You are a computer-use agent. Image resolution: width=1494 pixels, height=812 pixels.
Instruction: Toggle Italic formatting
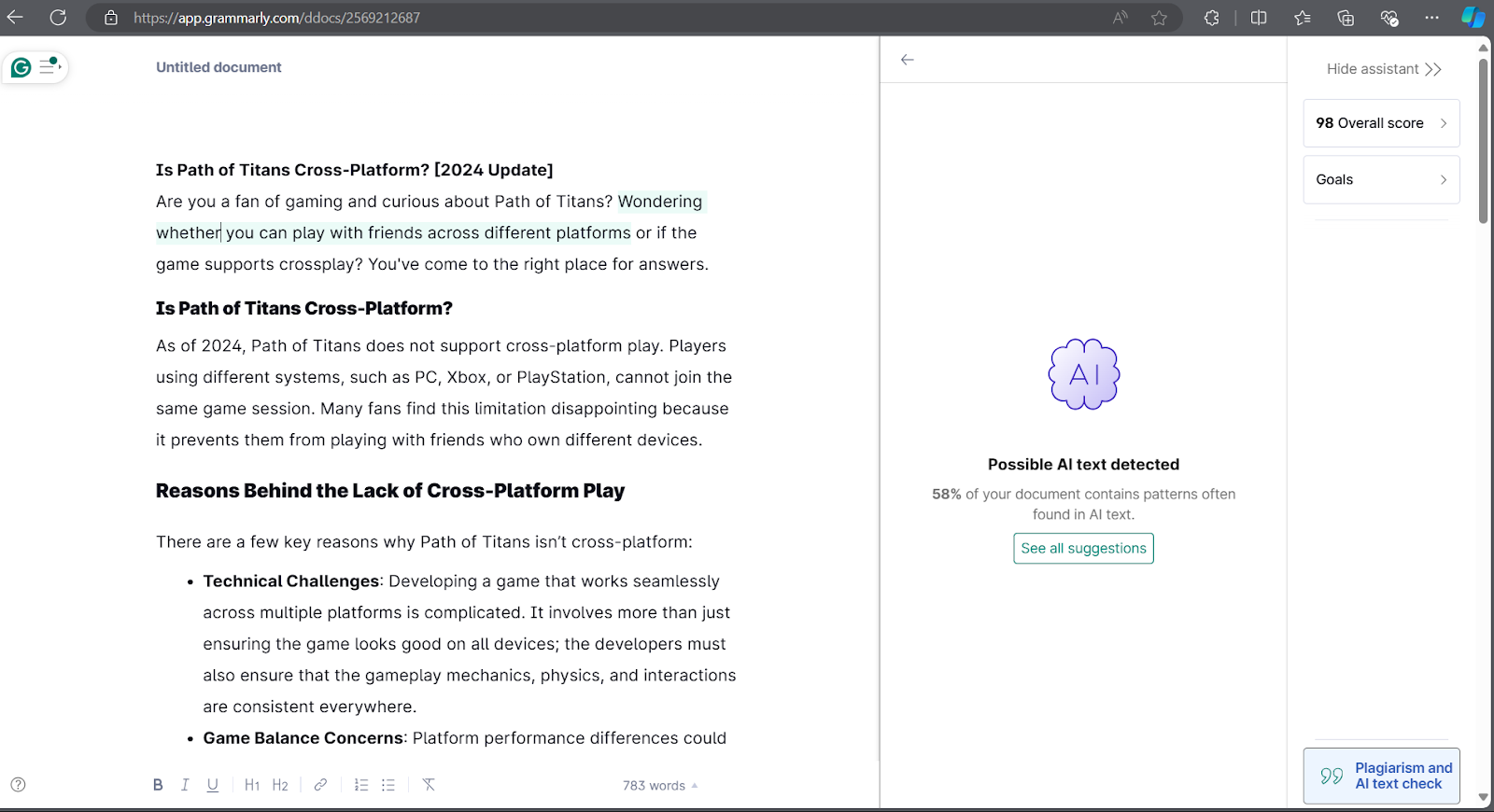tap(185, 785)
